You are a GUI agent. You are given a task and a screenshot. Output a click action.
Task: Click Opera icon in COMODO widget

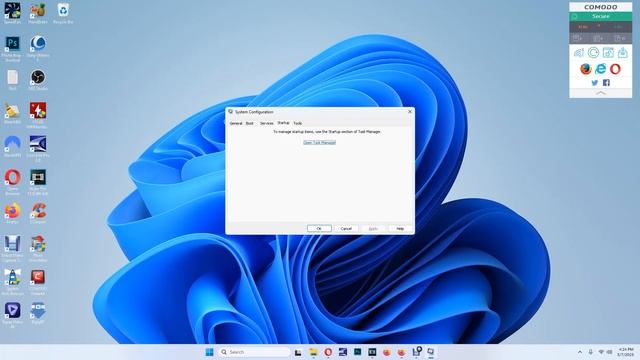[x=615, y=69]
